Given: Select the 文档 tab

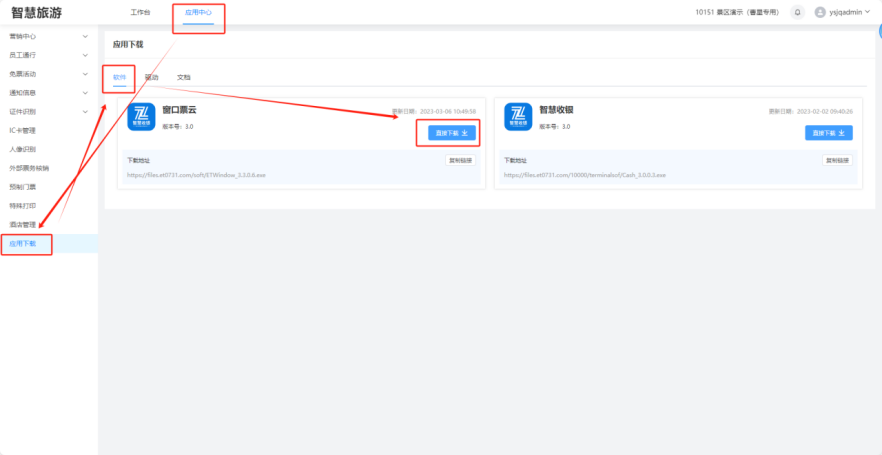Looking at the screenshot, I should [184, 77].
